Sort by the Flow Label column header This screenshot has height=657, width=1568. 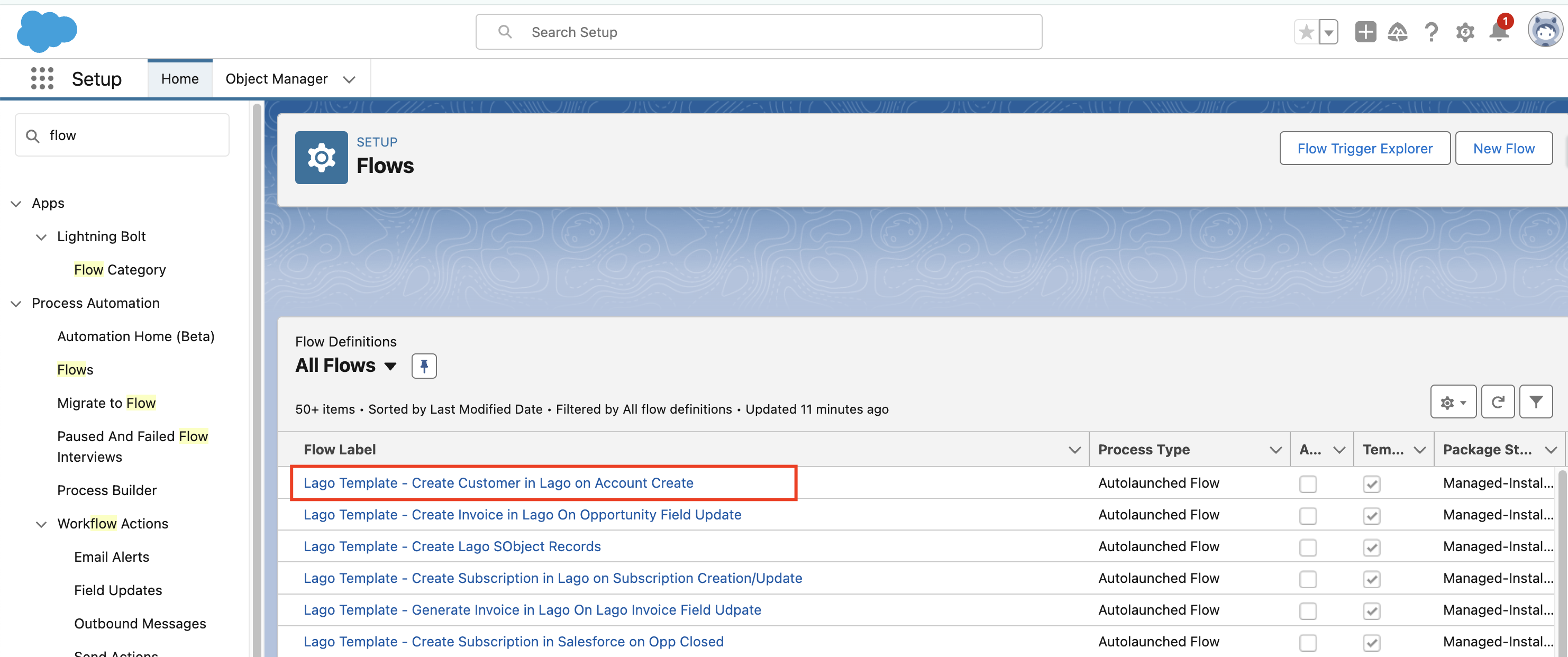tap(339, 450)
